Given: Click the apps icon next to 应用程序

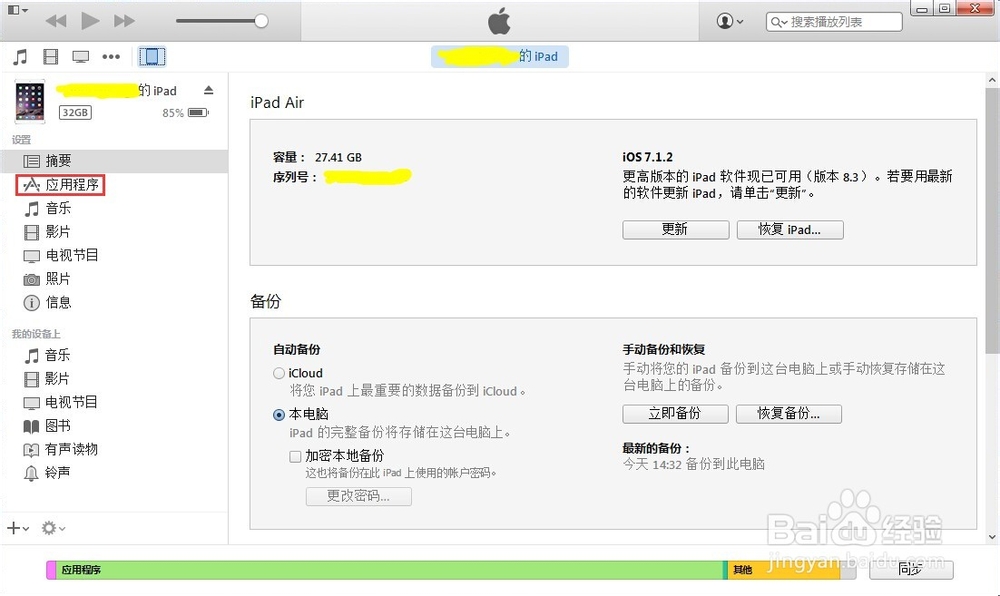Looking at the screenshot, I should [x=31, y=185].
